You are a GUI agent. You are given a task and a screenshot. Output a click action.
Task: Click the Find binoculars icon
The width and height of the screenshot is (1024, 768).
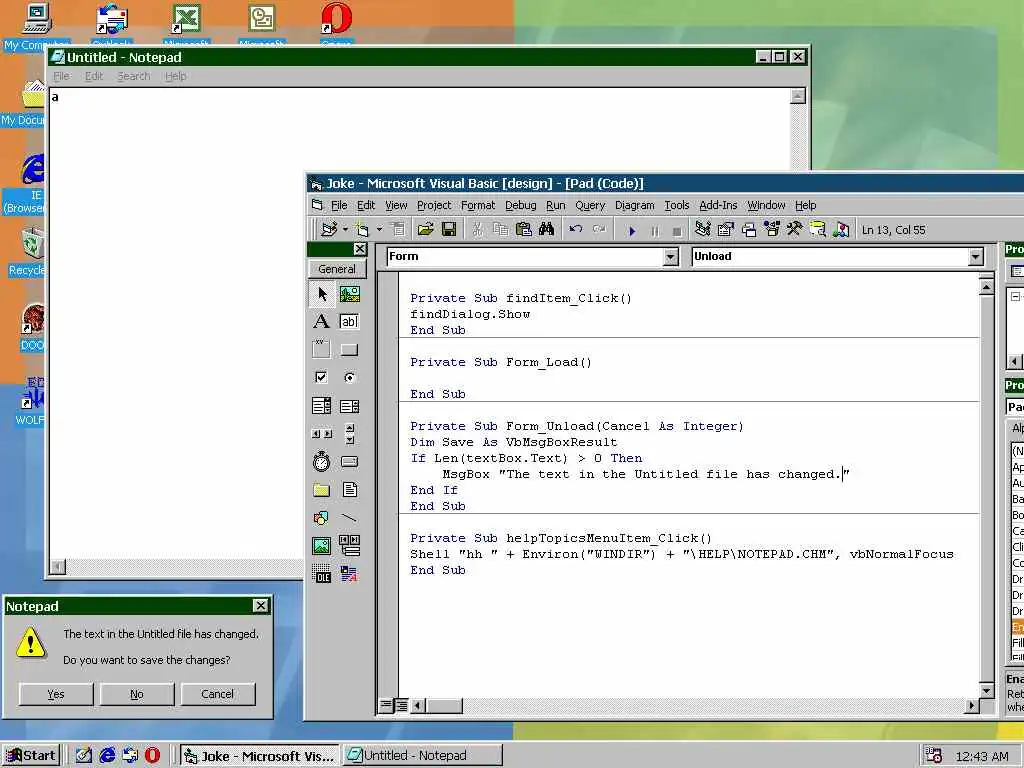click(547, 229)
